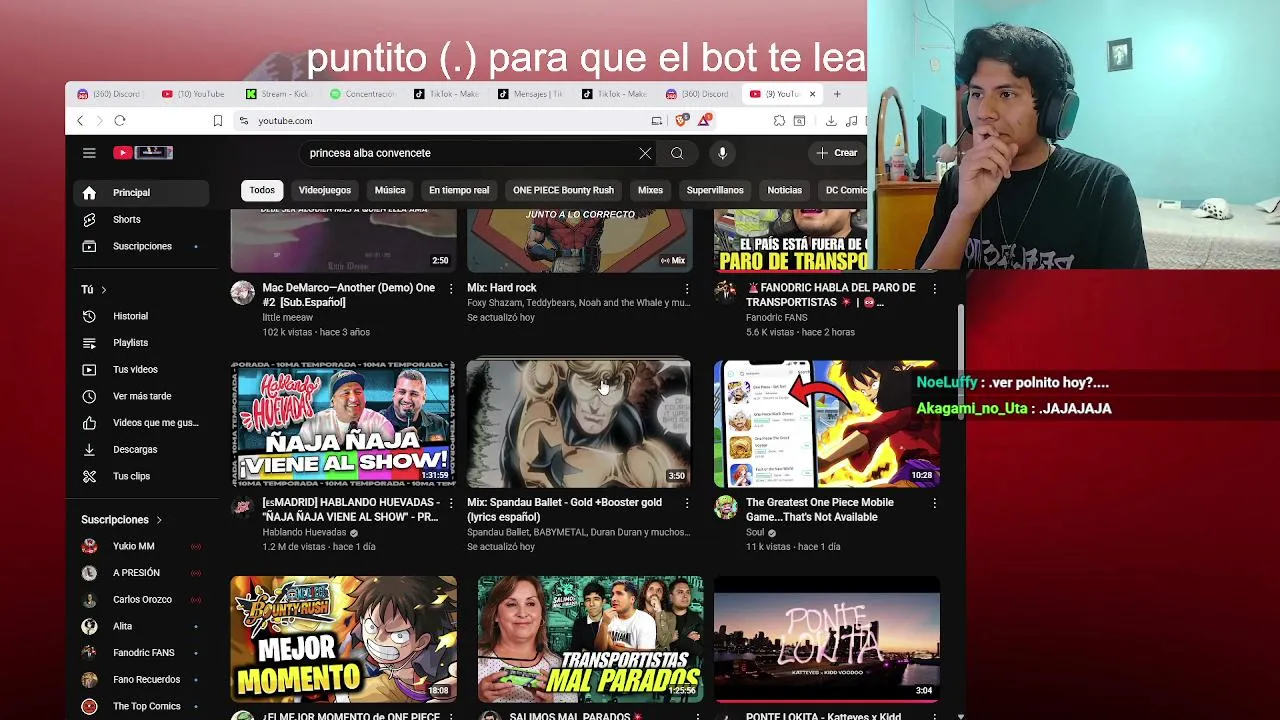Open Suscripciones in sidebar
The width and height of the screenshot is (1280, 720).
[x=141, y=246]
